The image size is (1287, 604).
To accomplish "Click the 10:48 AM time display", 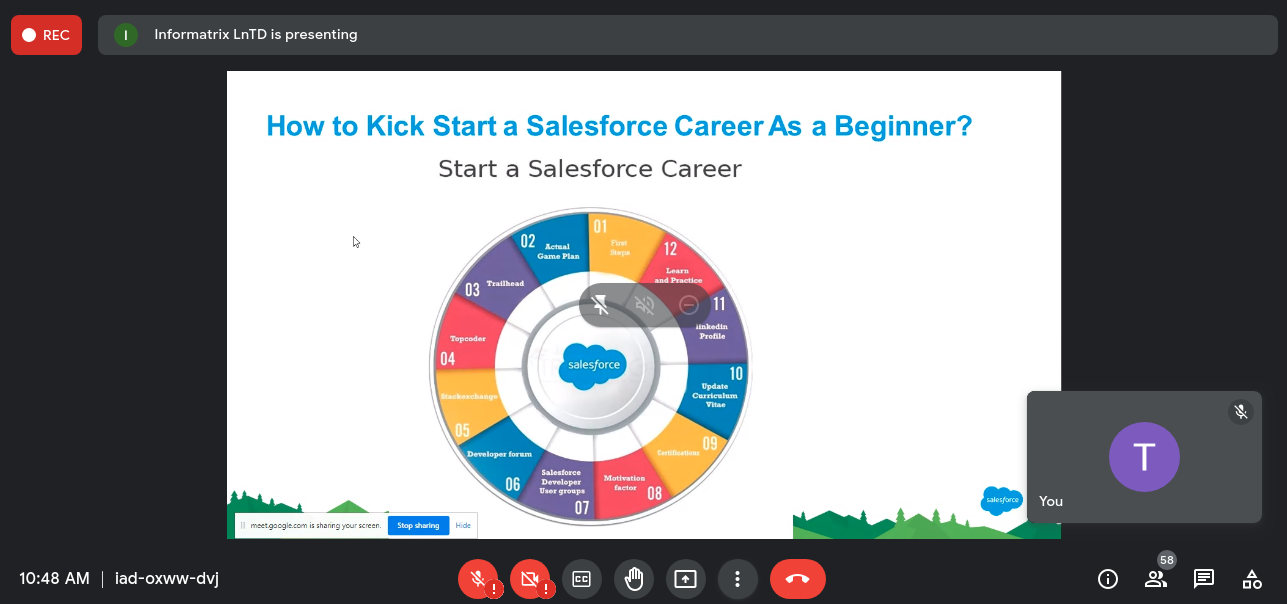I will tap(54, 578).
